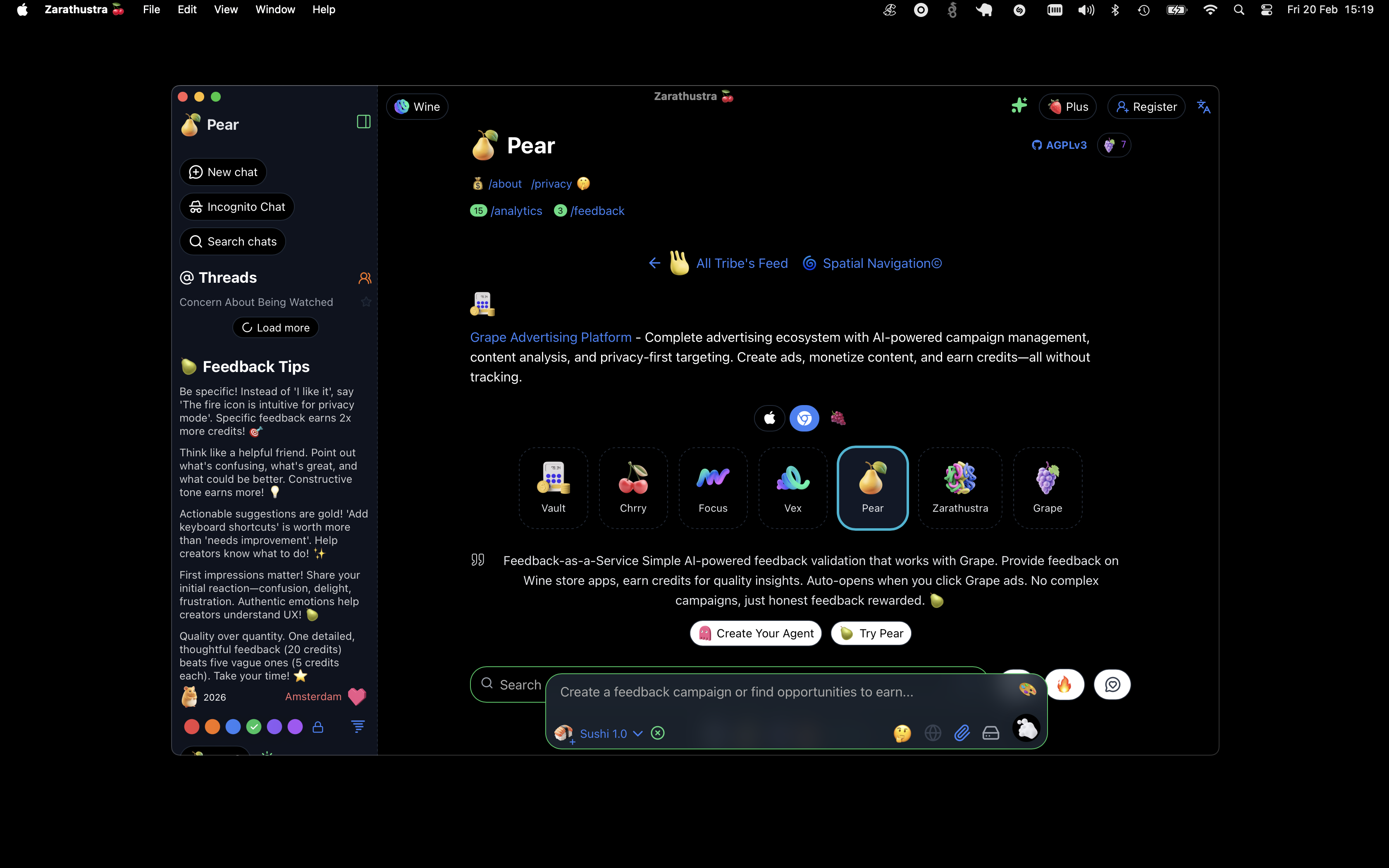
Task: Click the Chrome browser platform icon
Action: pyautogui.click(x=804, y=418)
